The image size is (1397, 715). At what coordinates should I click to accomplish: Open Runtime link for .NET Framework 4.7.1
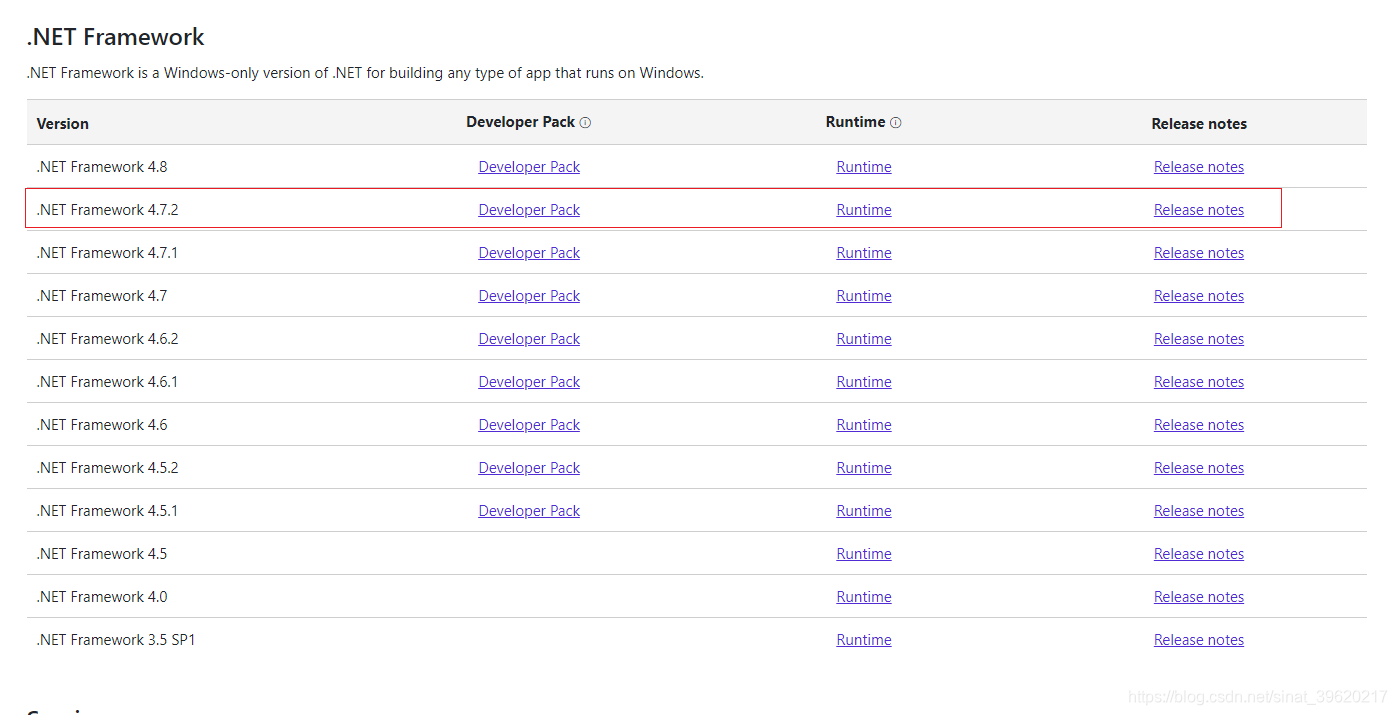[x=864, y=253]
